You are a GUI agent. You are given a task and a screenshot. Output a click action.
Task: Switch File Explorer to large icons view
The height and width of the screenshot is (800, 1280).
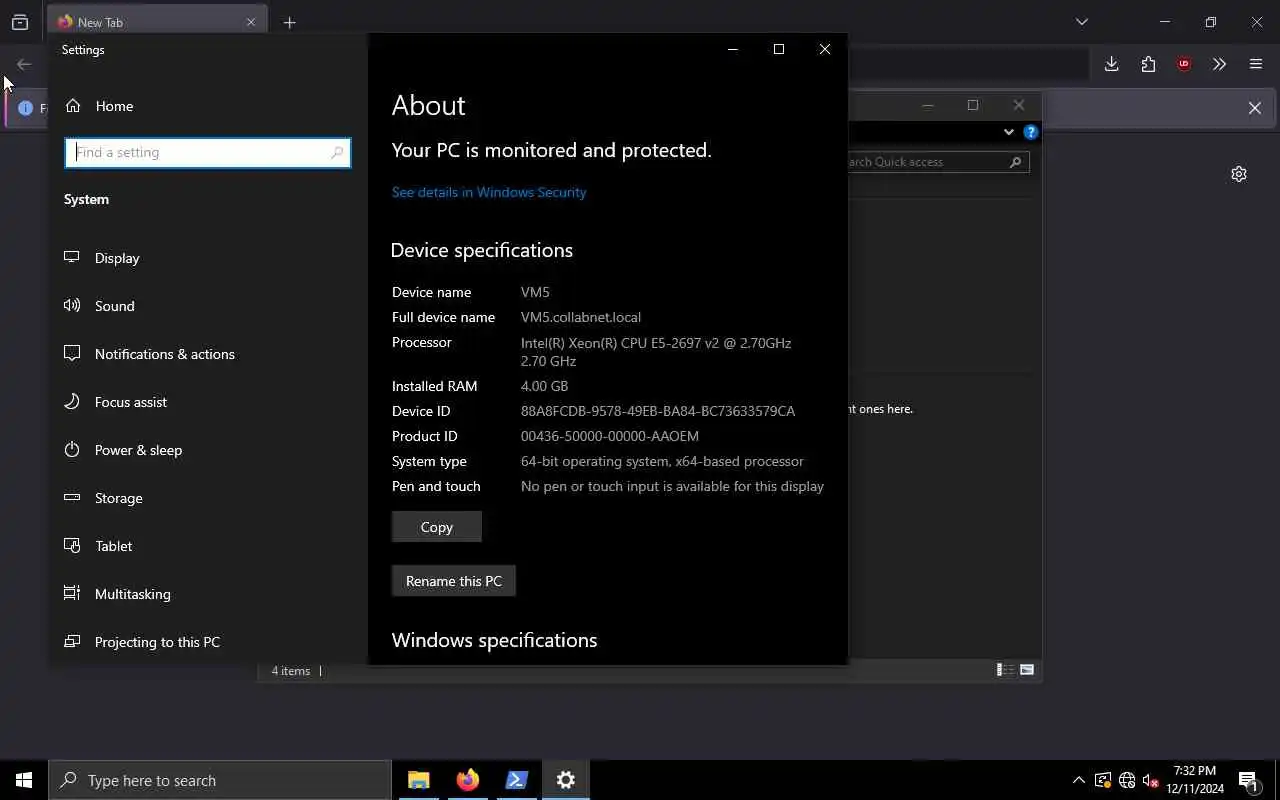pyautogui.click(x=1027, y=670)
